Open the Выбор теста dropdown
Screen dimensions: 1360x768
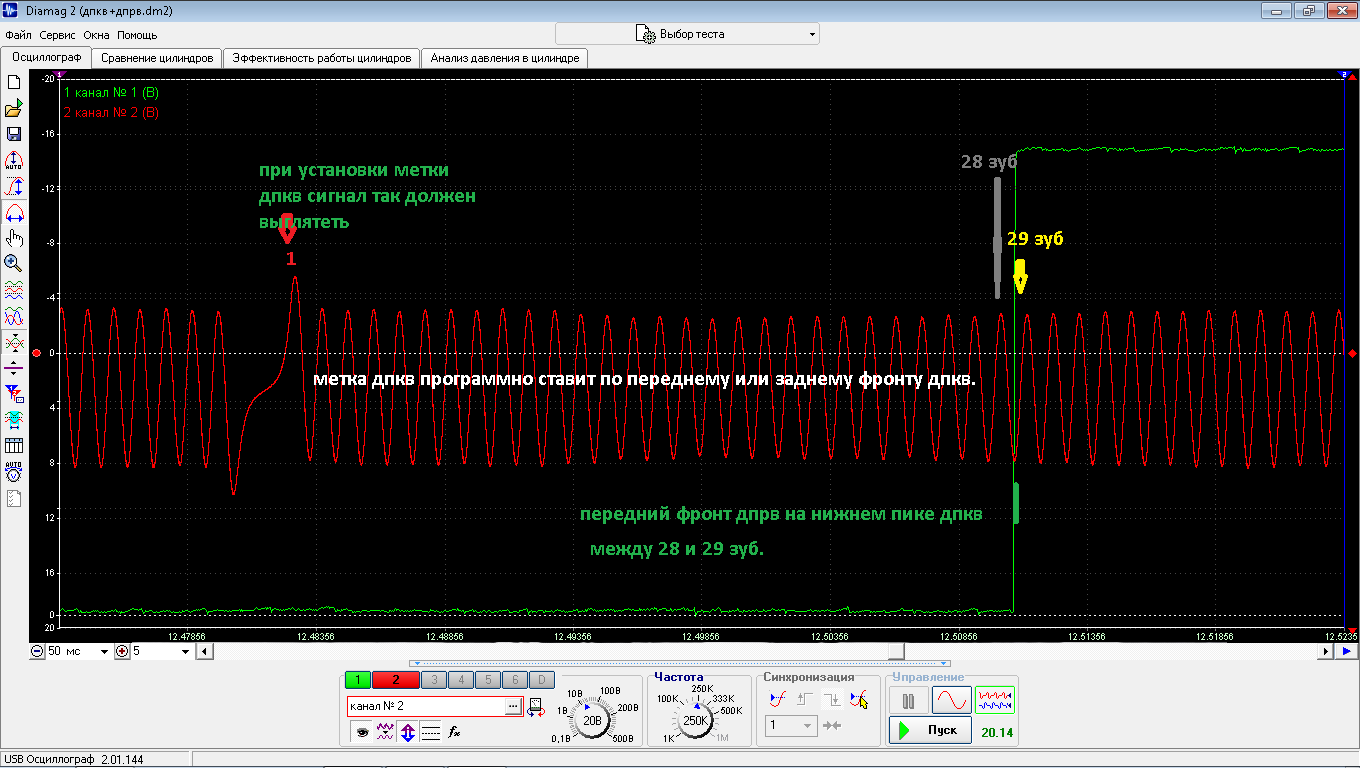tap(687, 34)
